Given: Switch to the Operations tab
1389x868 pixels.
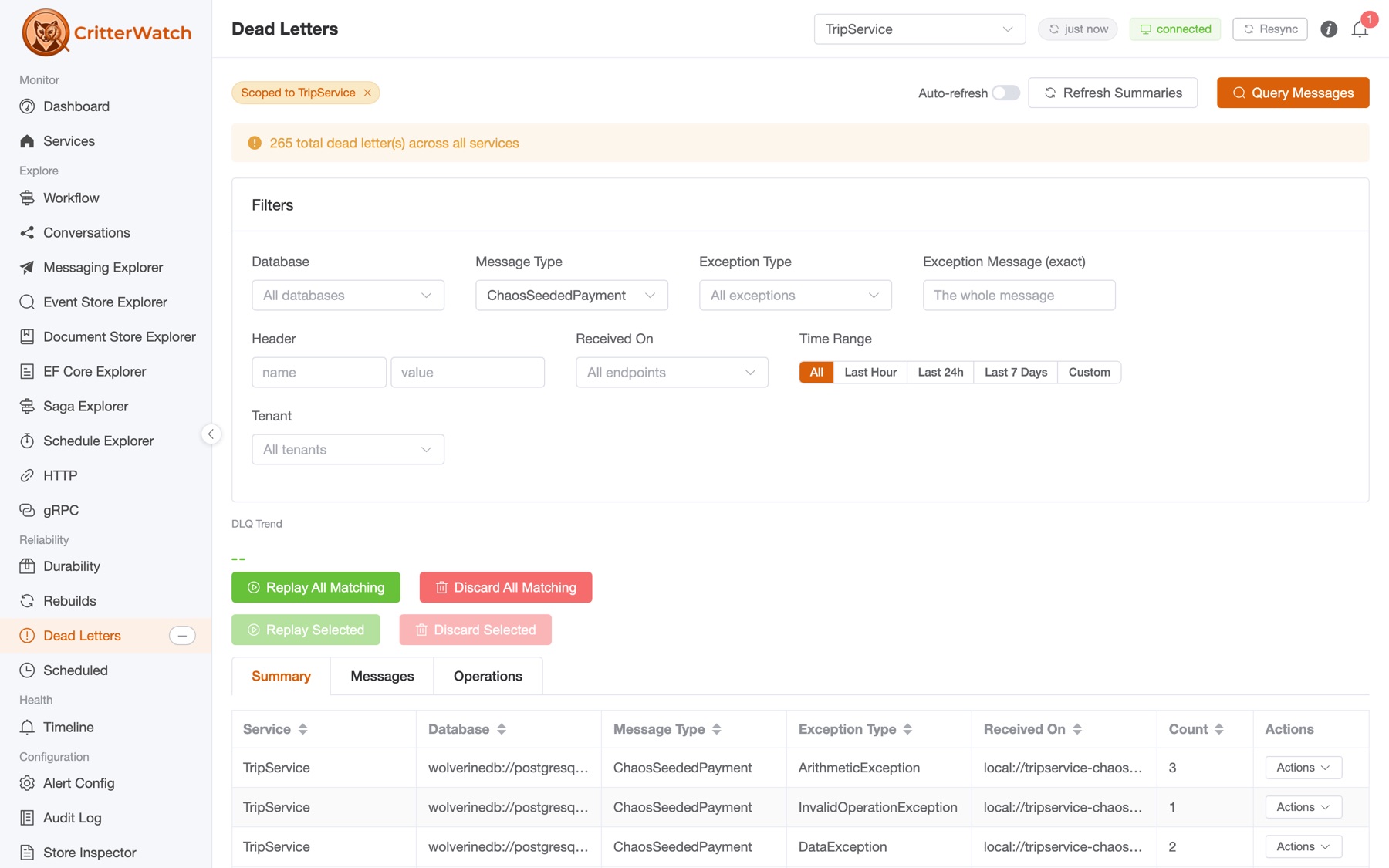Looking at the screenshot, I should coord(488,677).
